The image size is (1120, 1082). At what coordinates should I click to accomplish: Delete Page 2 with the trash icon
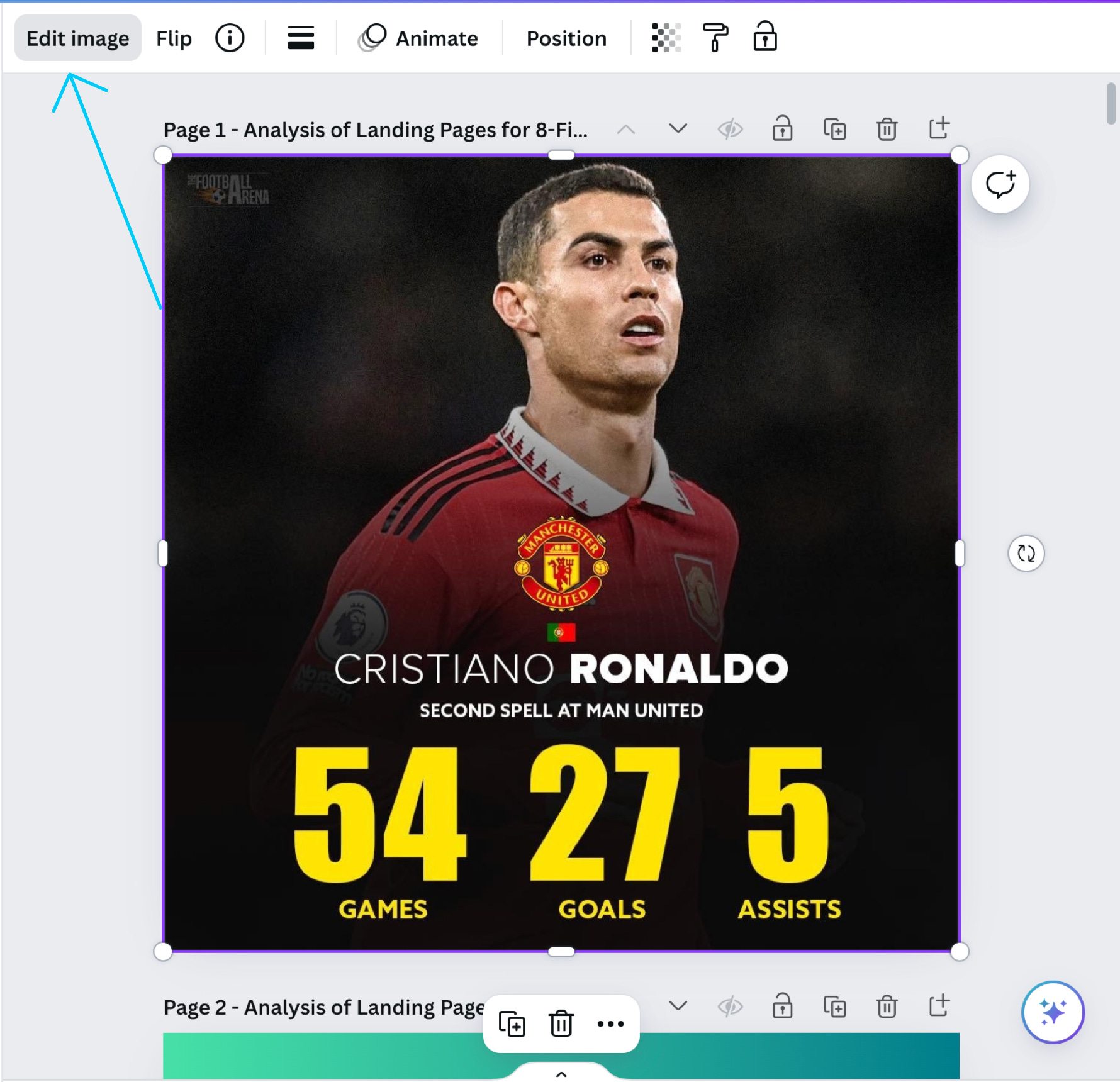tap(887, 1007)
